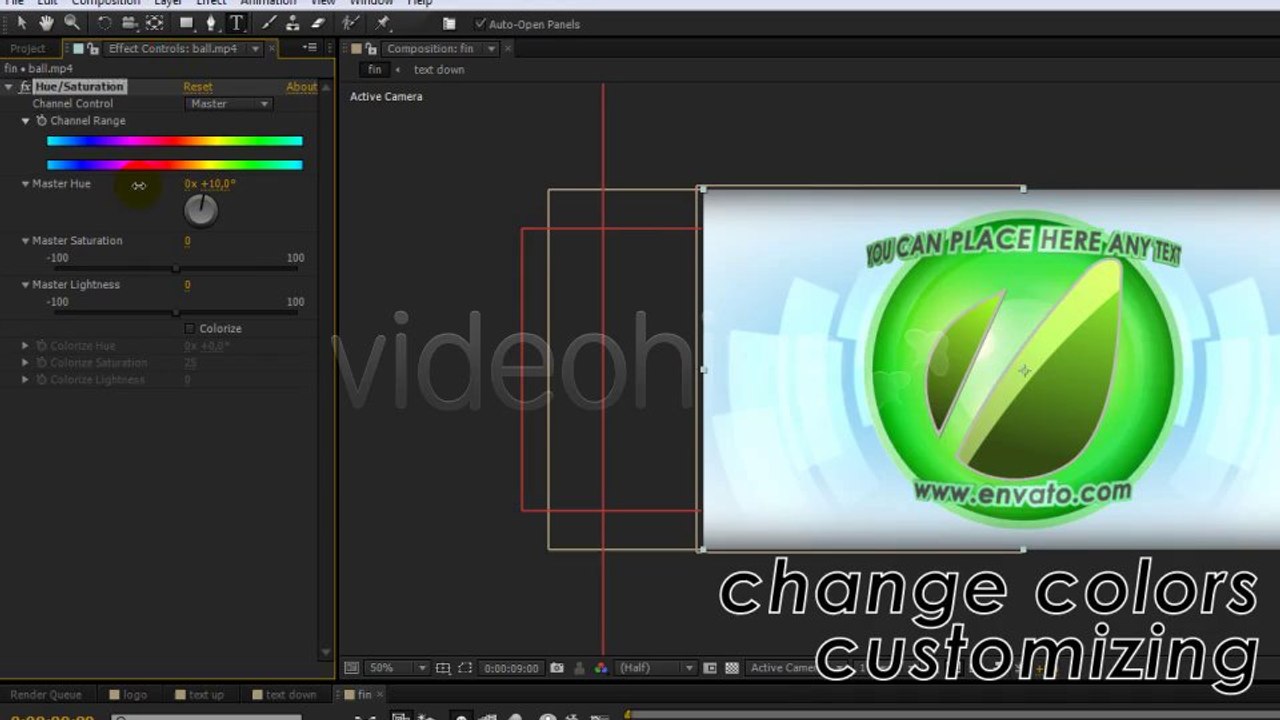Select the Pan Behind anchor point tool
The height and width of the screenshot is (720, 1280).
[155, 23]
